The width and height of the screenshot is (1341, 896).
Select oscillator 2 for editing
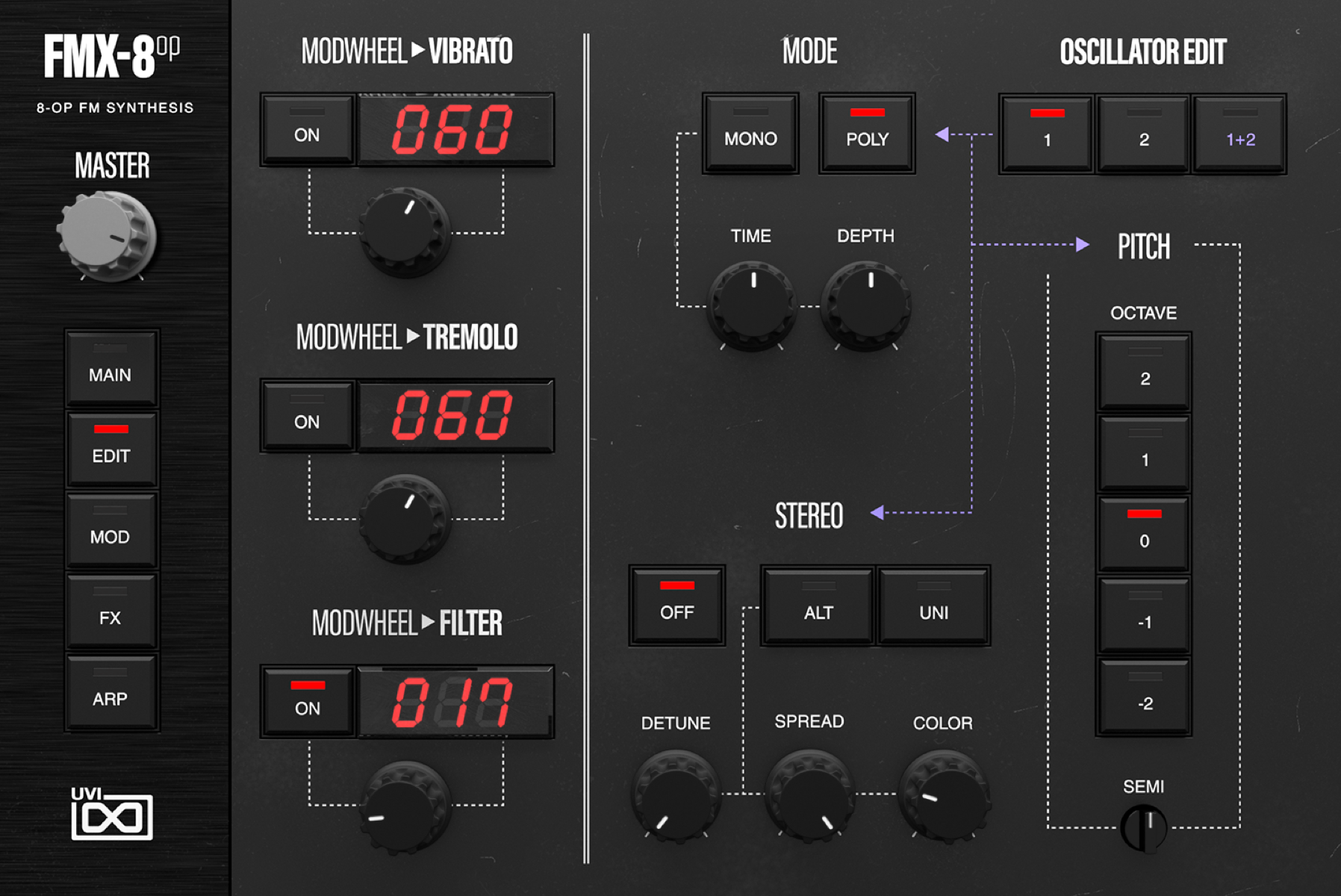click(x=1142, y=134)
